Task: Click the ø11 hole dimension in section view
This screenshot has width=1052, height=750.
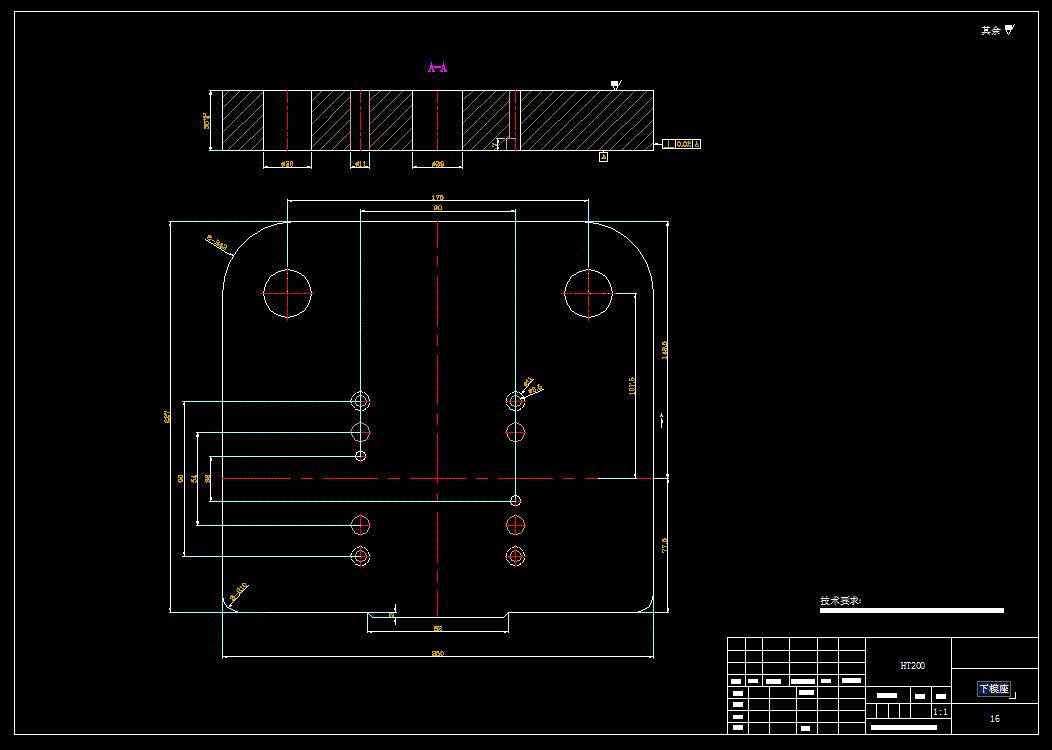Action: point(360,164)
